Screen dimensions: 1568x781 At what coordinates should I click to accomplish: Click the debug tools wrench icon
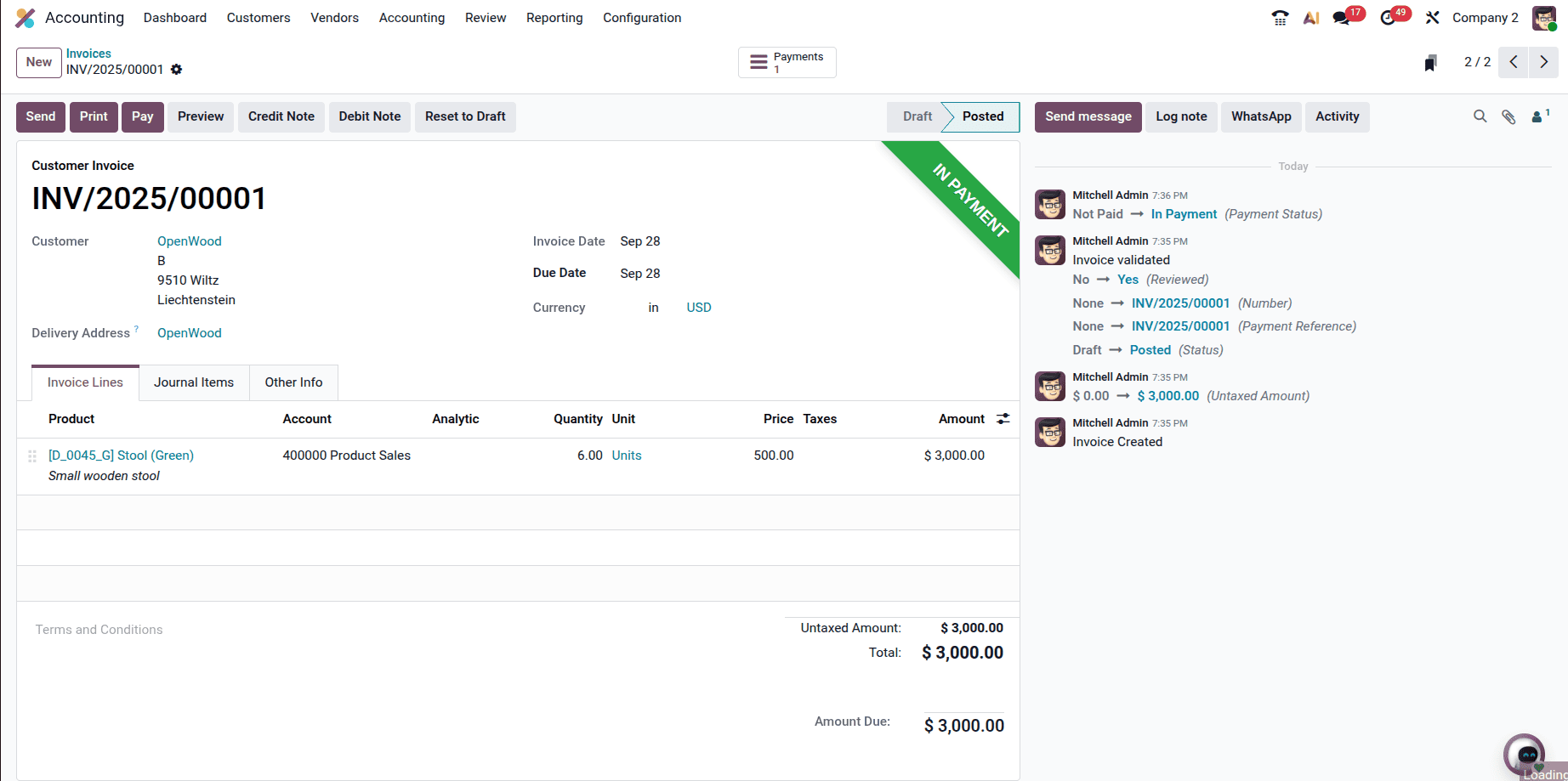pos(1433,18)
